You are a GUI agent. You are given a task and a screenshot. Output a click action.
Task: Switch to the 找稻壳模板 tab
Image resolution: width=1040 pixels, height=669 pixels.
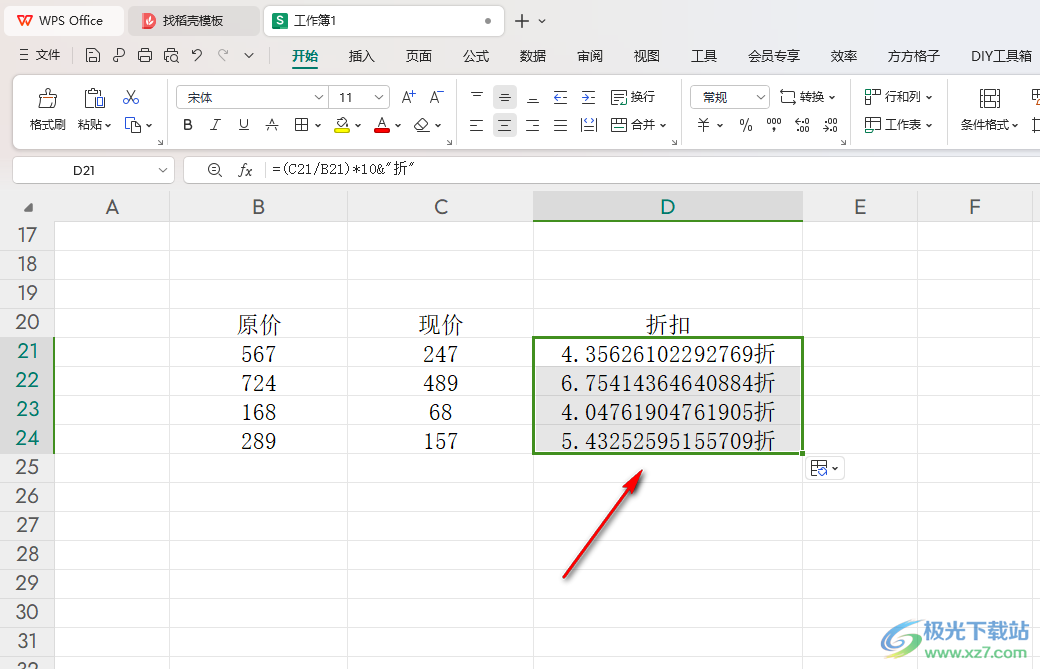(x=194, y=21)
